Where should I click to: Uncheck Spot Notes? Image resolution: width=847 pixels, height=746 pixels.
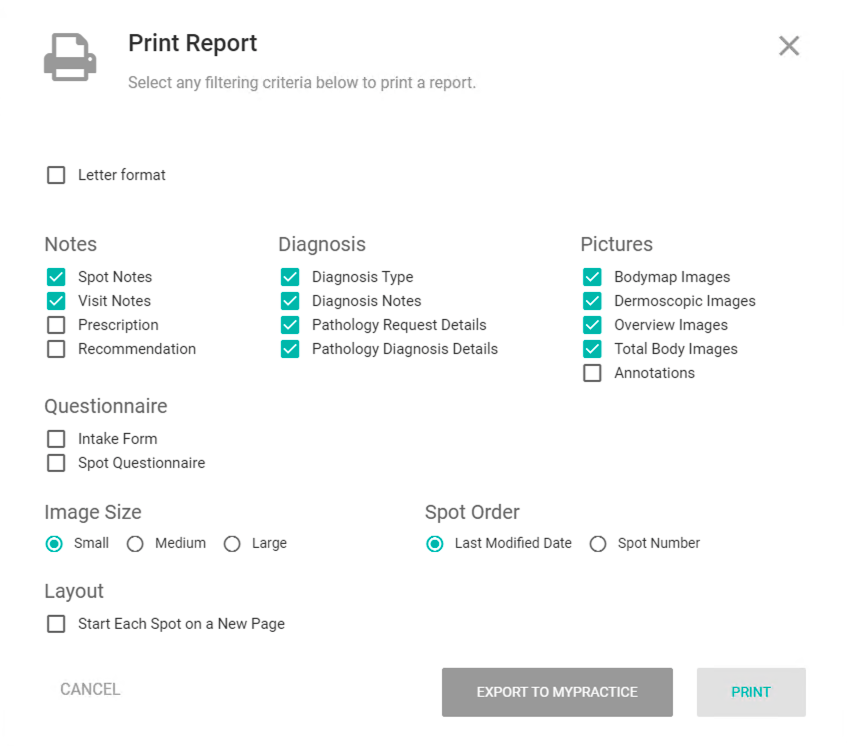point(56,277)
